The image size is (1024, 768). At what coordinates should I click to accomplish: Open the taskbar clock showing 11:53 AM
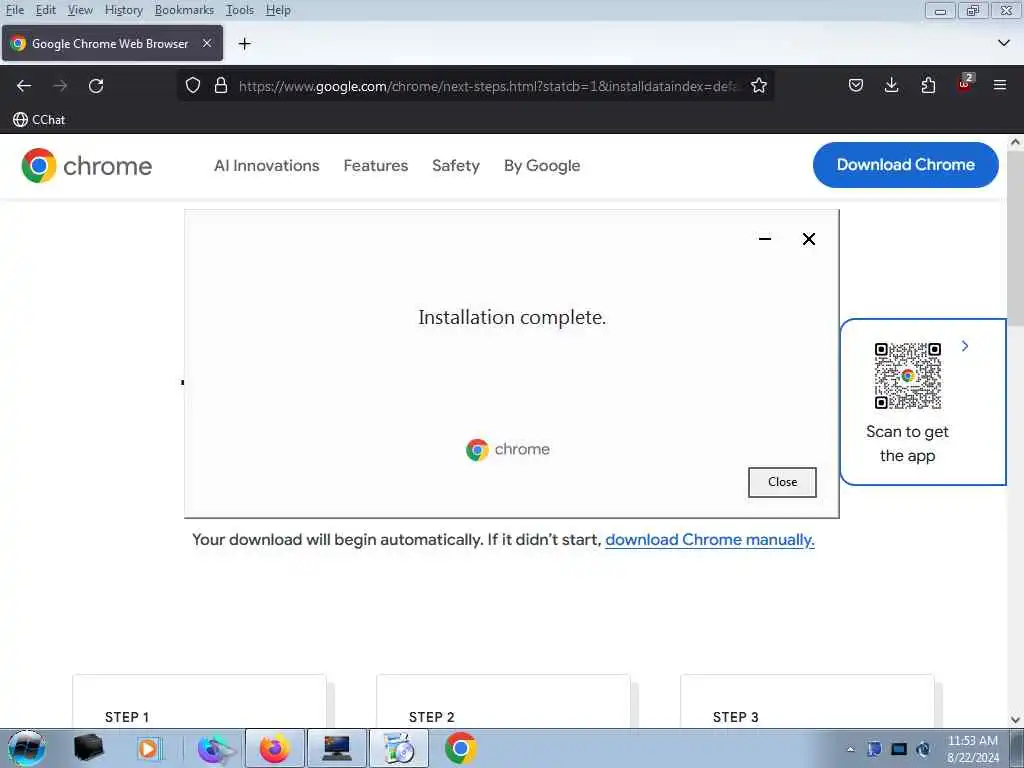click(x=972, y=749)
